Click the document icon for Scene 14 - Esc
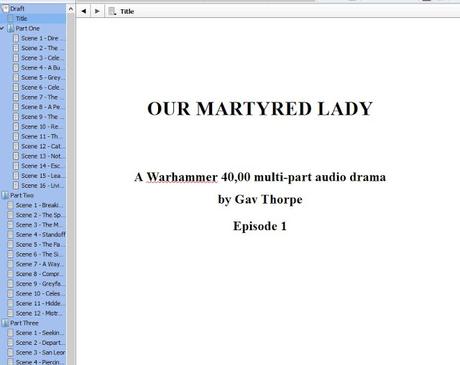The width and height of the screenshot is (460, 365). (x=16, y=166)
